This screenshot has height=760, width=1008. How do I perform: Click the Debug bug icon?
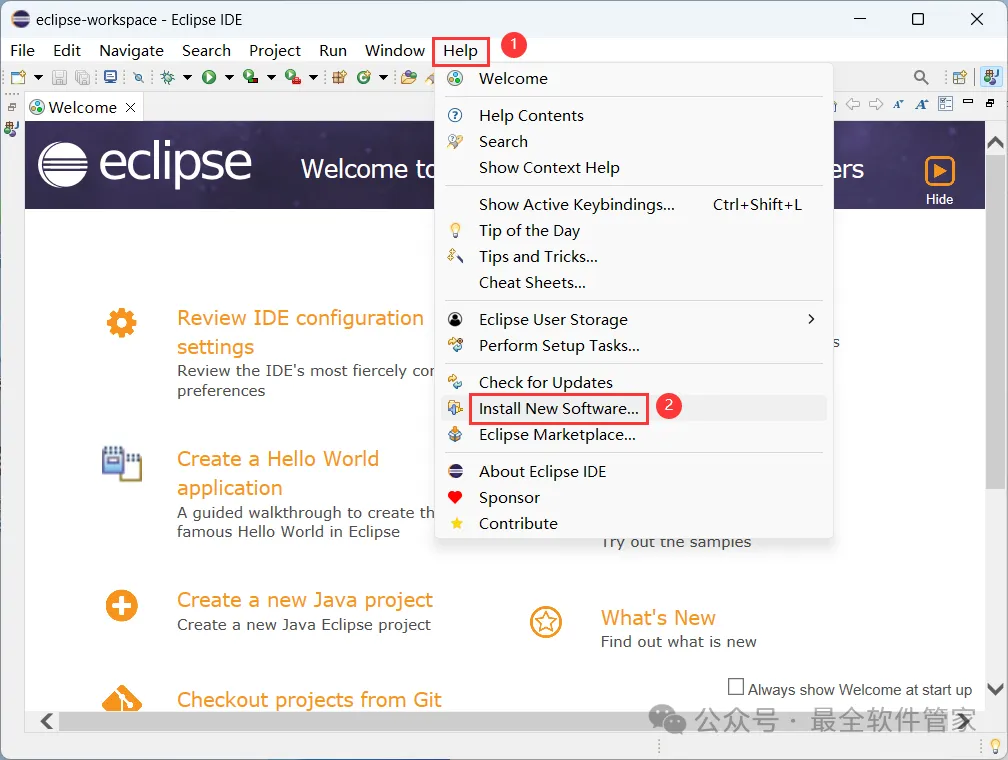click(168, 77)
